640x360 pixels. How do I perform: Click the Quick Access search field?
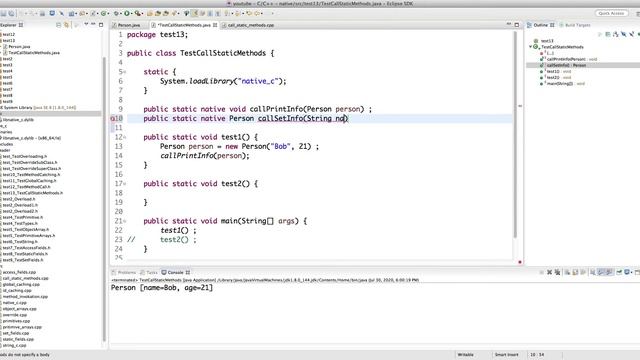pos(611,13)
